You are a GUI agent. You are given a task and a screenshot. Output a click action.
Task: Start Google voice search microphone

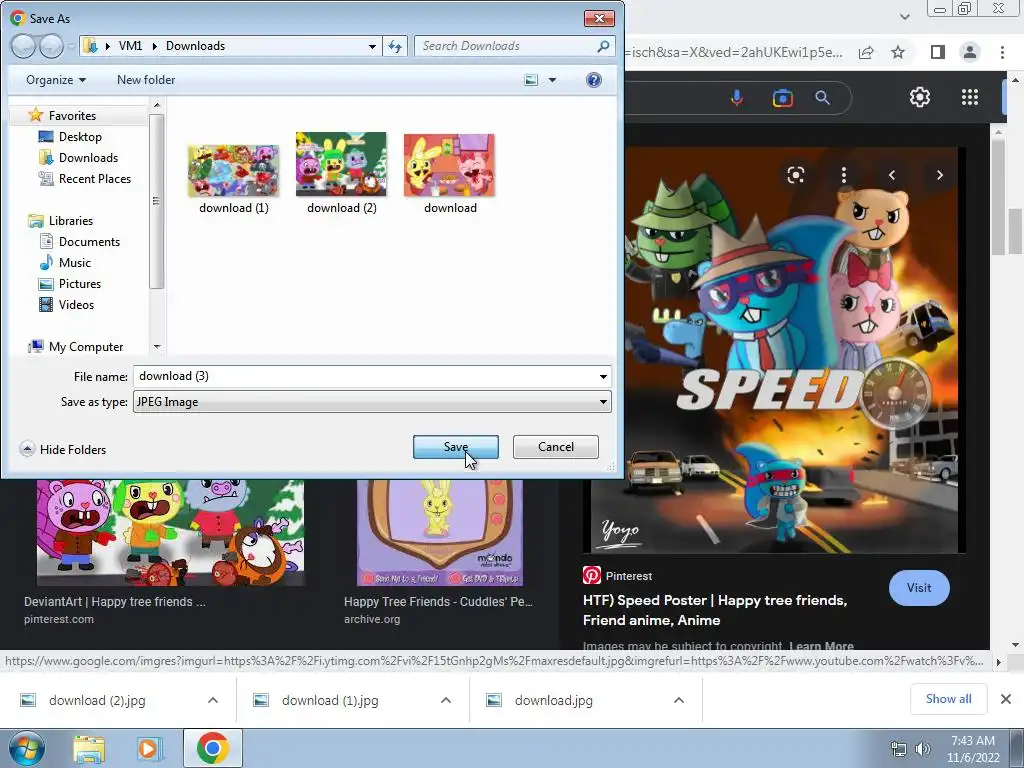tap(737, 98)
